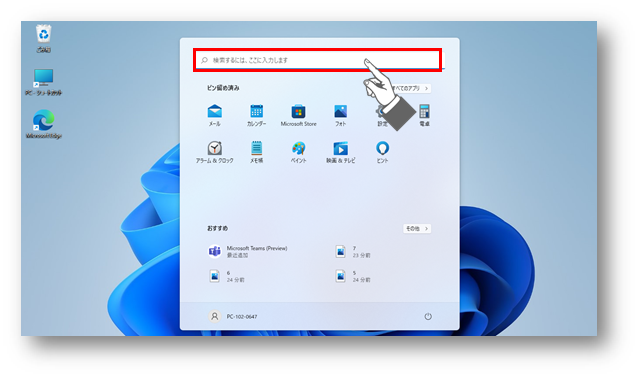Select Microsoft Edge desktop shortcut
The height and width of the screenshot is (378, 639).
coord(44,124)
